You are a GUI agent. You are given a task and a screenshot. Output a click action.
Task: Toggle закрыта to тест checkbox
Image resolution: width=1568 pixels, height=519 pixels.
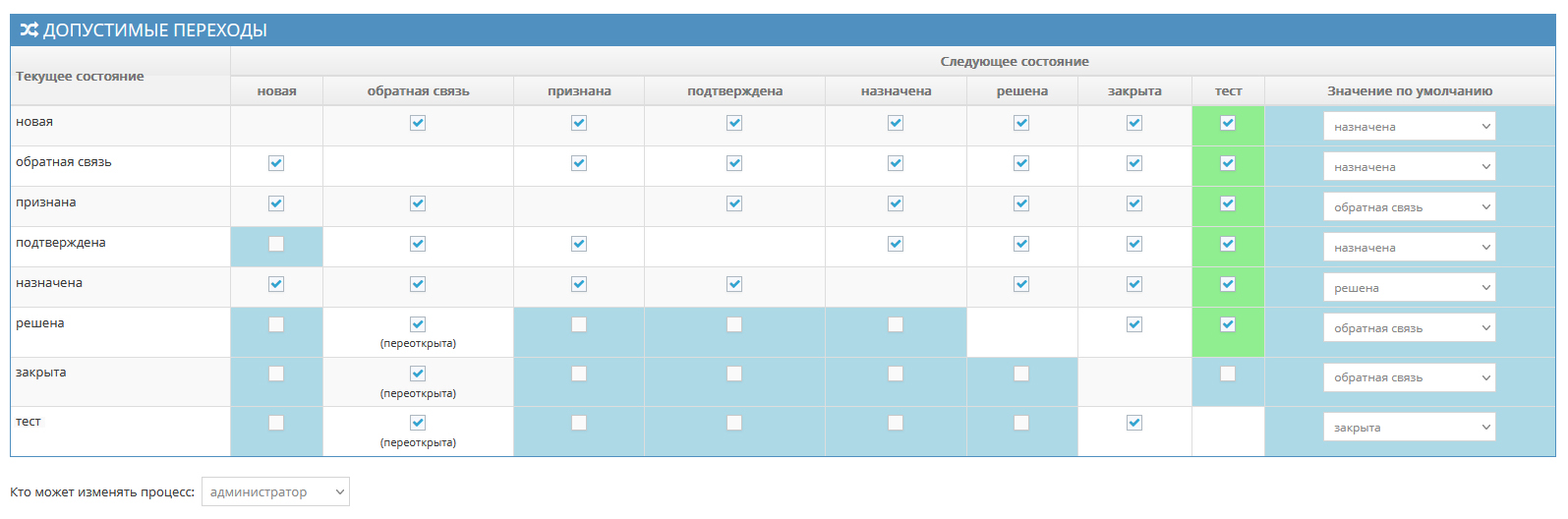(1228, 374)
